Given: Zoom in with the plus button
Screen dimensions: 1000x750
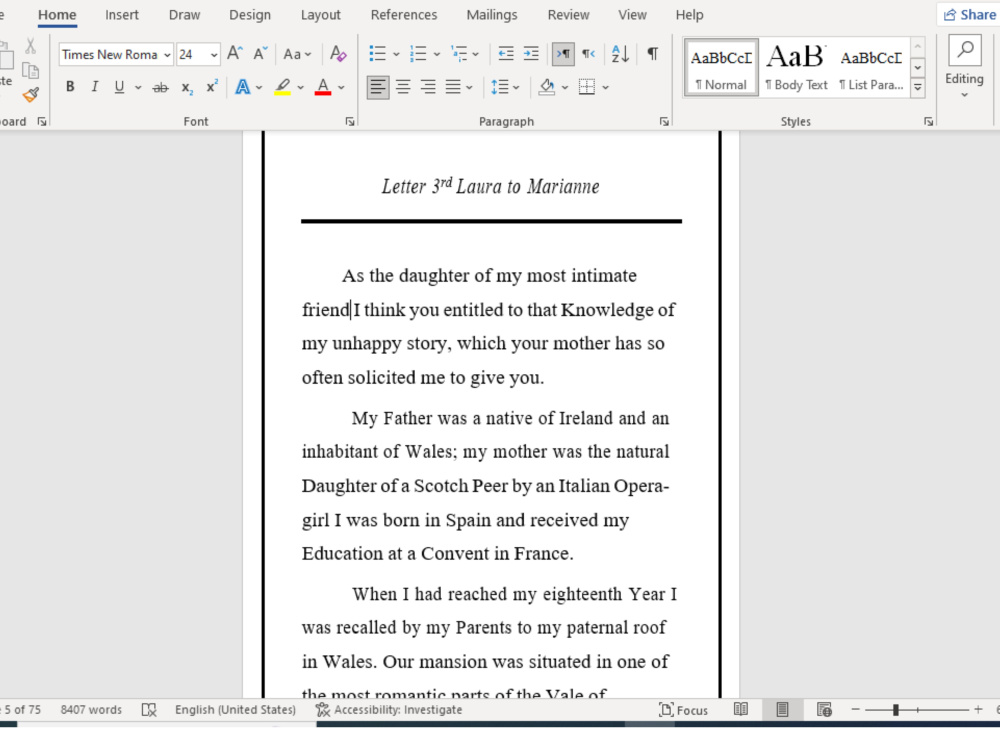Looking at the screenshot, I should coord(978,709).
